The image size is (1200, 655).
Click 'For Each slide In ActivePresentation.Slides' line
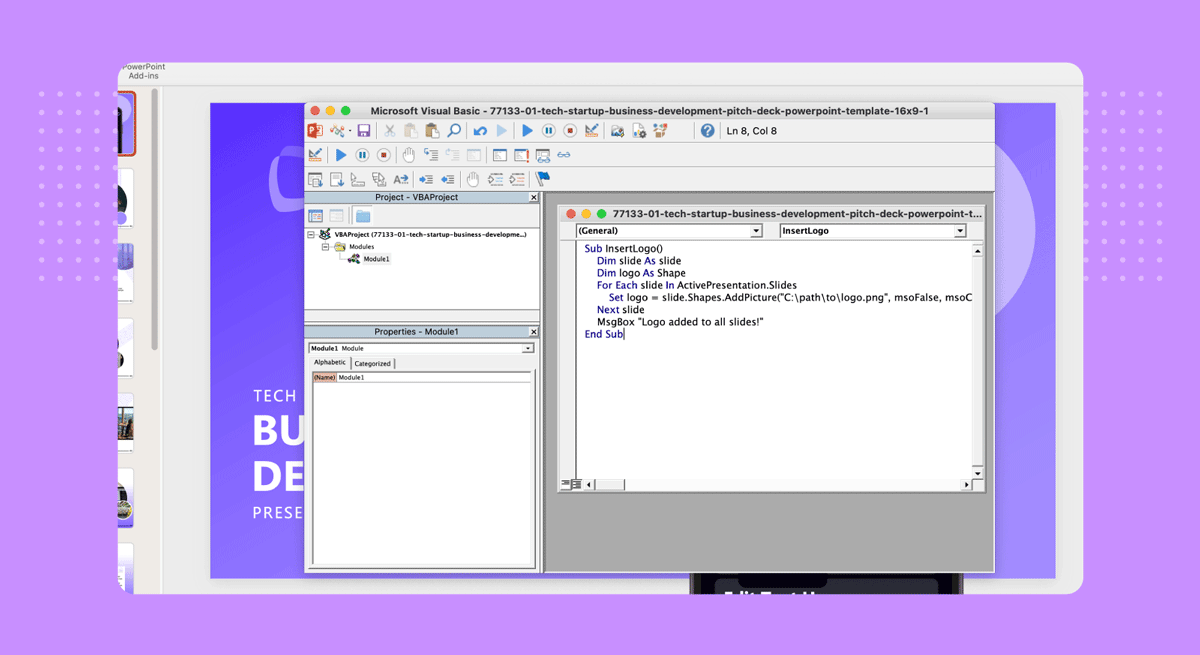[697, 285]
